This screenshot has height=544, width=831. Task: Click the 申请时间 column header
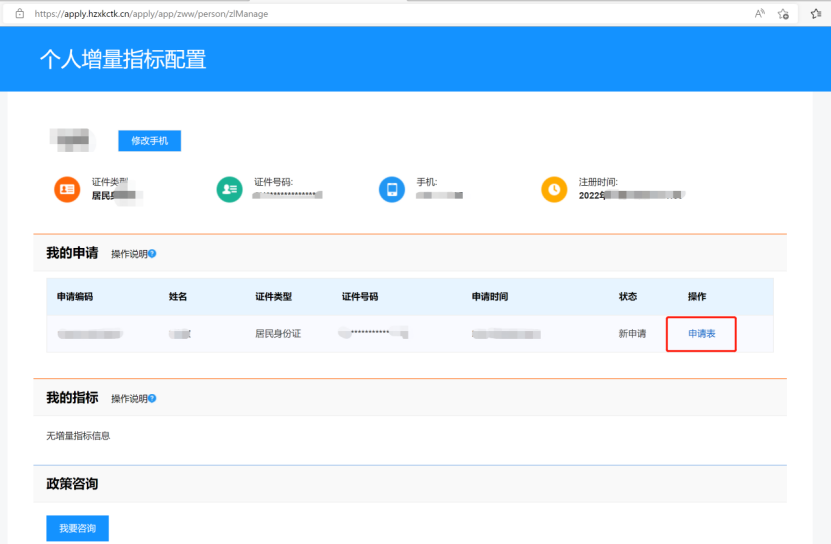tap(490, 297)
